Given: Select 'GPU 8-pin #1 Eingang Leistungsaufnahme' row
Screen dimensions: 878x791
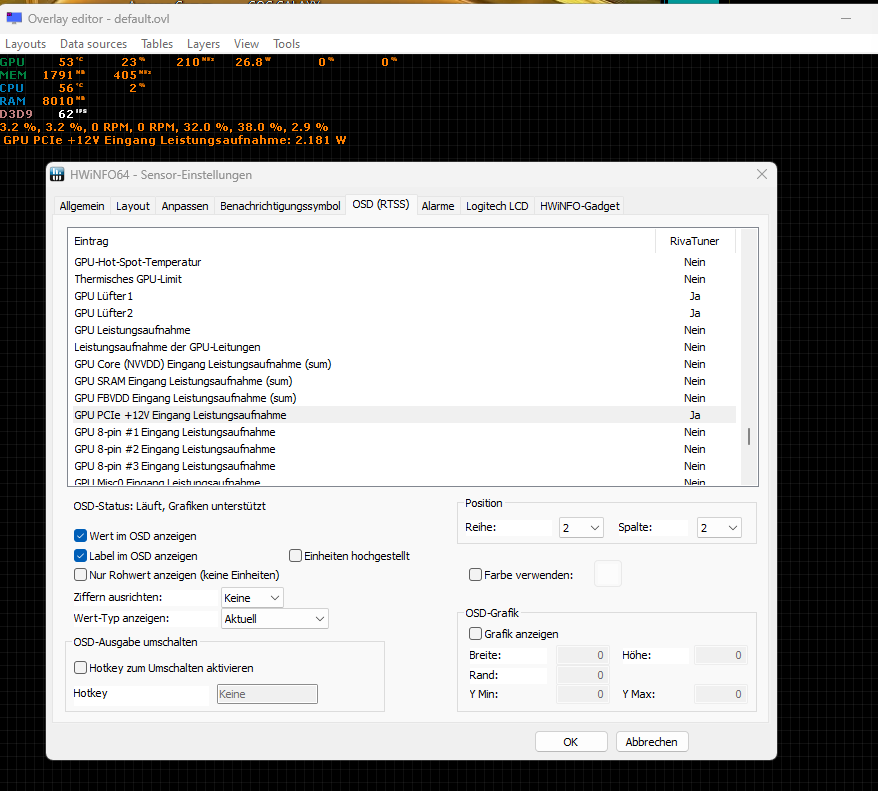Looking at the screenshot, I should (x=402, y=432).
